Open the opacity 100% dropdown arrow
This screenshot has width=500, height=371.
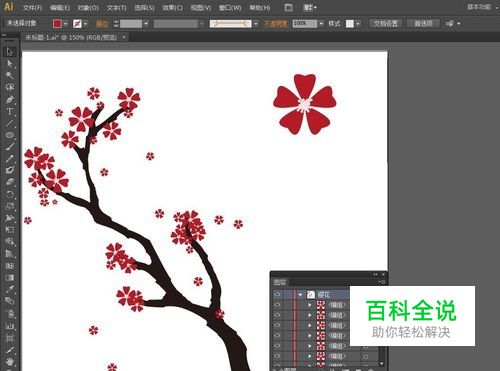click(x=321, y=24)
